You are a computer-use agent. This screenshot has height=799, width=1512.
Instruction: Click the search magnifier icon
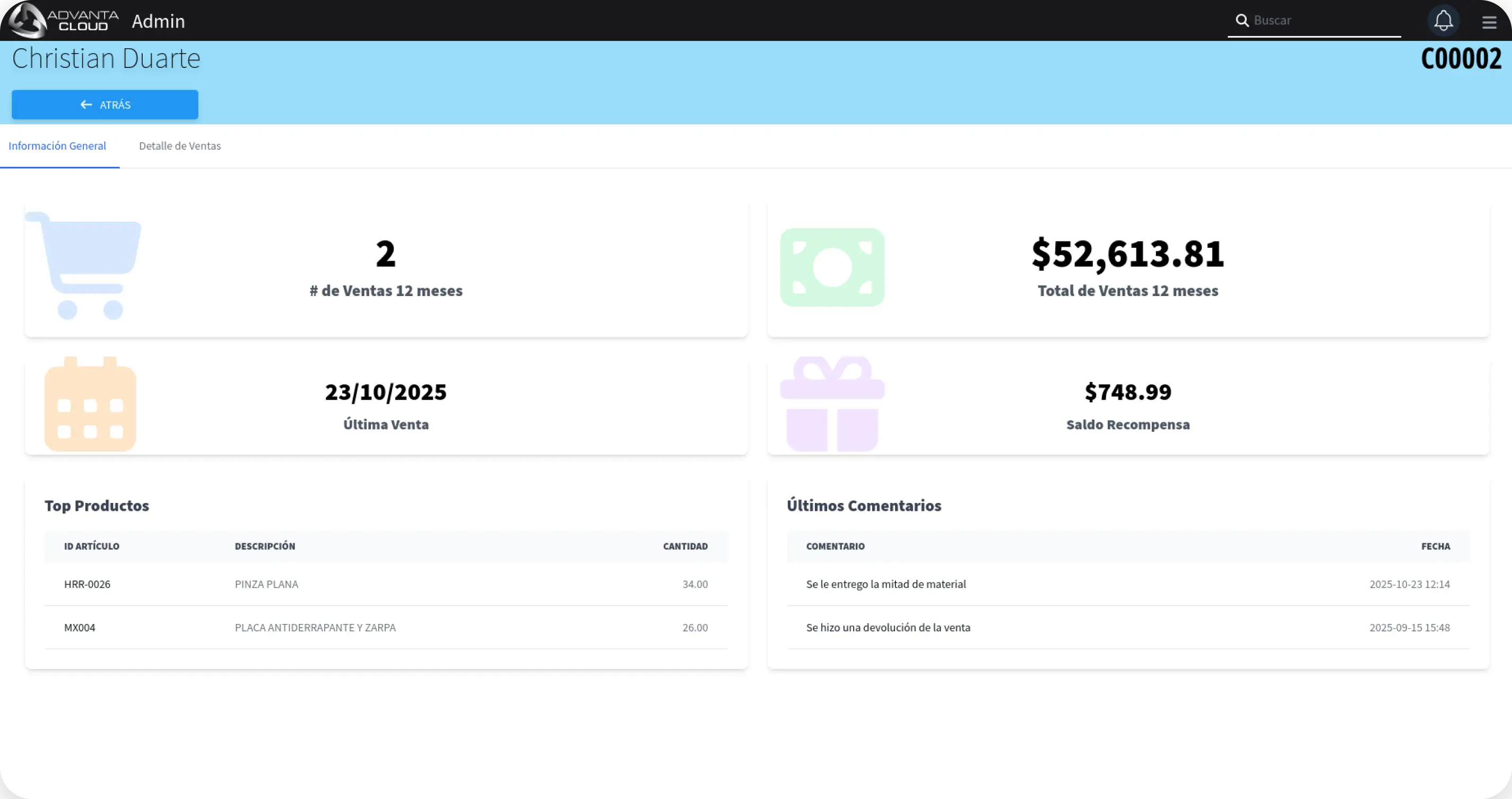(x=1241, y=21)
